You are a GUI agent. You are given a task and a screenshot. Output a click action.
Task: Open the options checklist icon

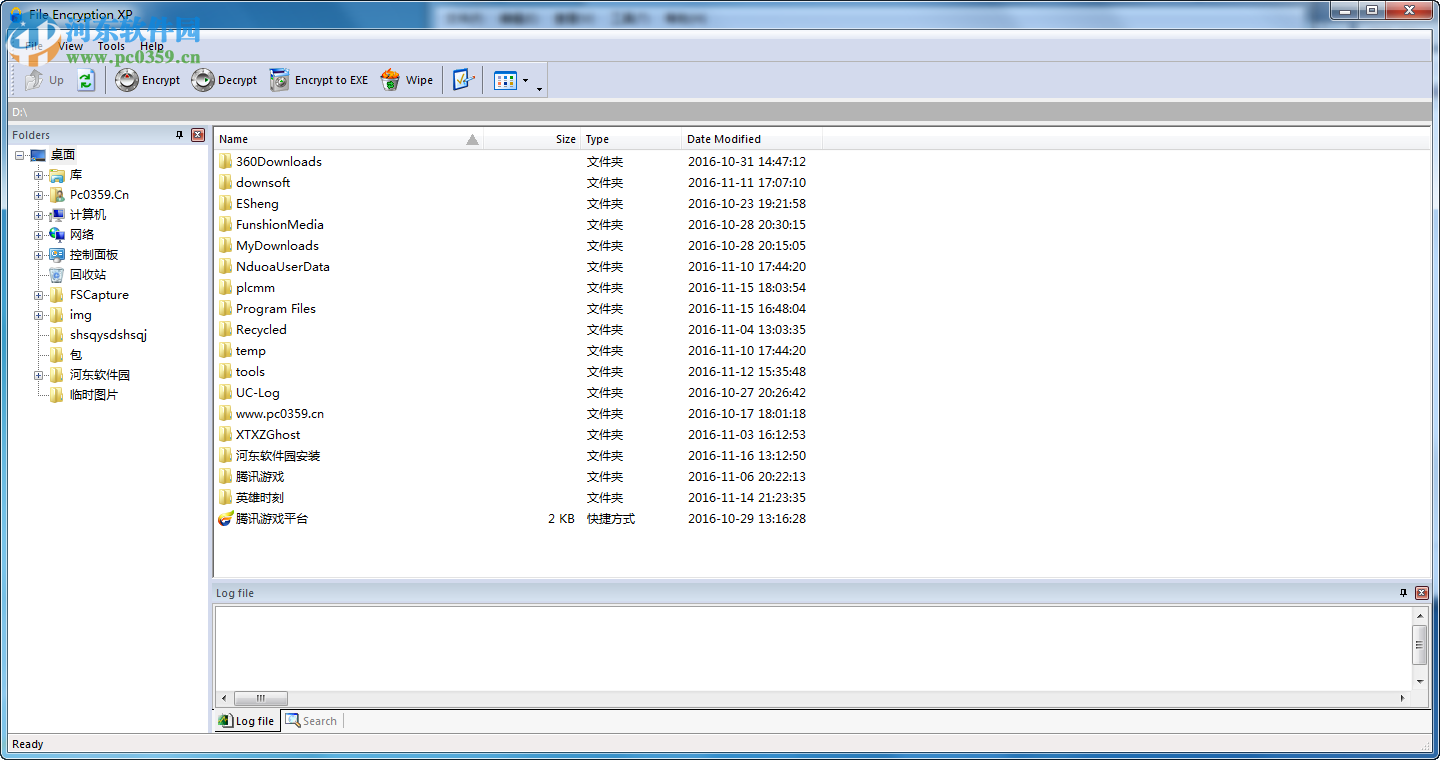point(463,80)
